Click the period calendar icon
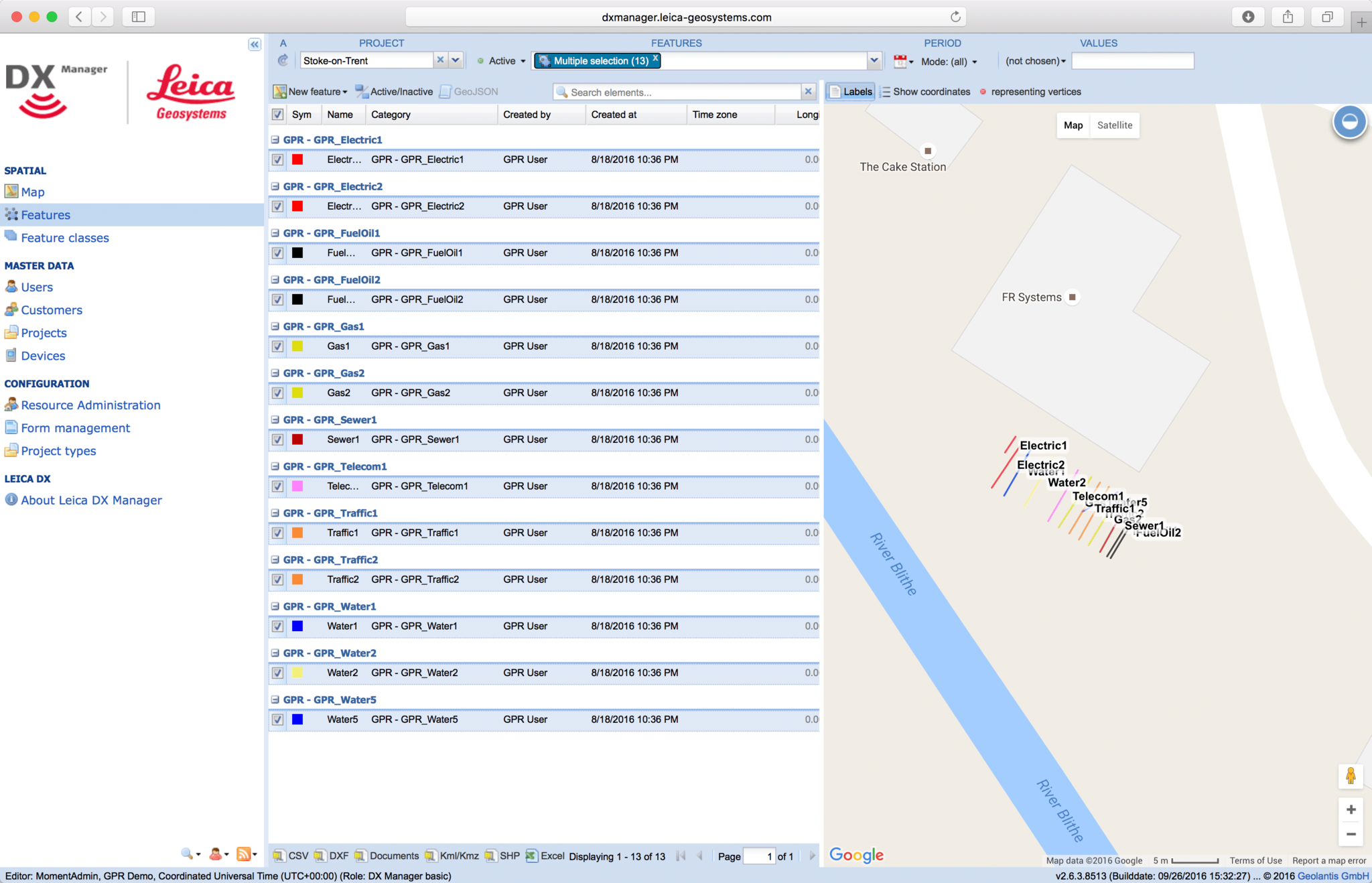The width and height of the screenshot is (1372, 883). (900, 61)
